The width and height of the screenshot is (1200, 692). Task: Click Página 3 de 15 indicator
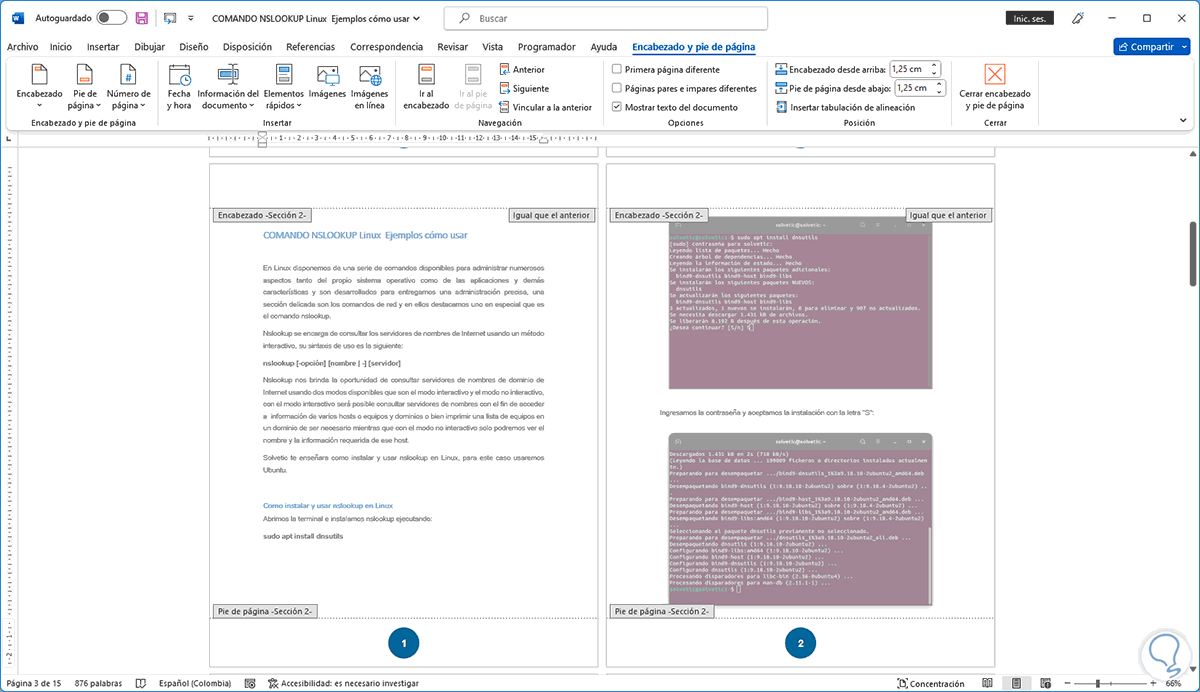pos(34,684)
